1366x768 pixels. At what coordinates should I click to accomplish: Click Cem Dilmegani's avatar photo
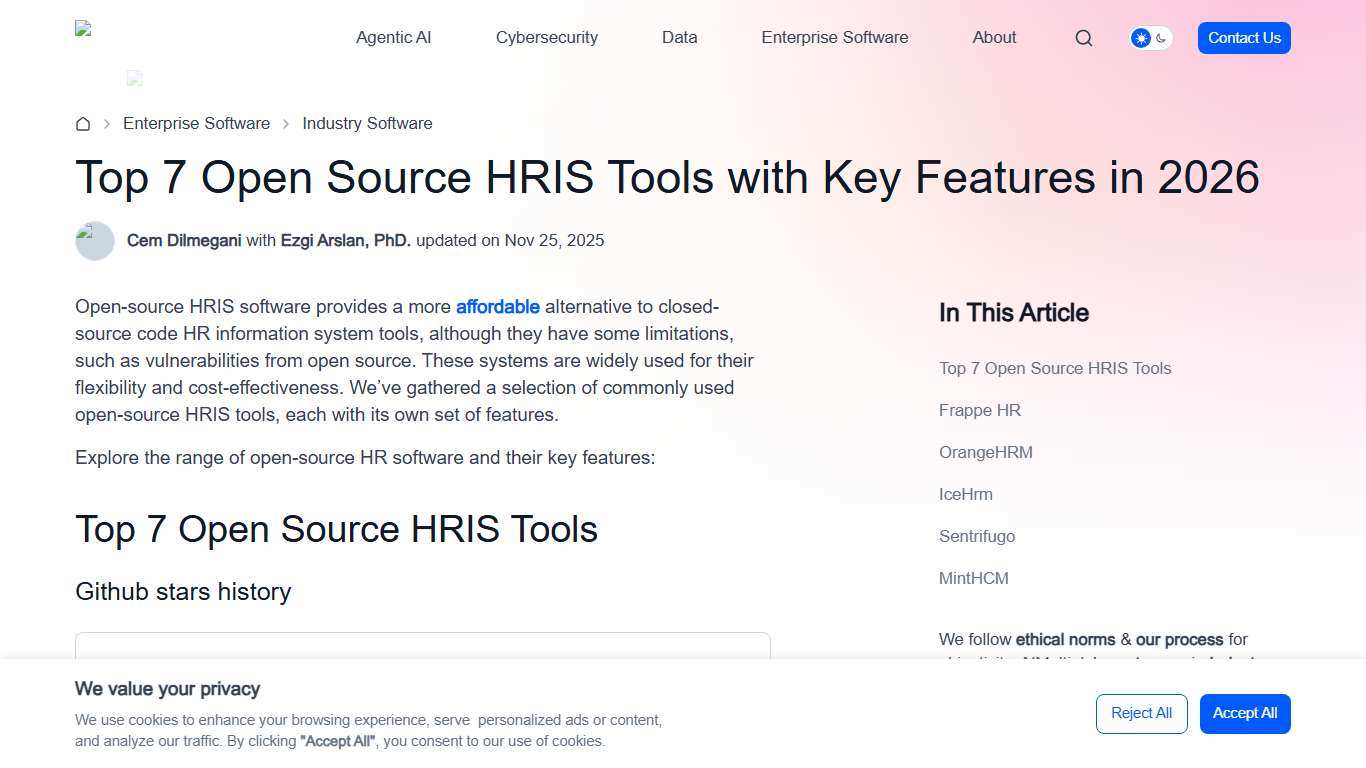click(x=94, y=240)
